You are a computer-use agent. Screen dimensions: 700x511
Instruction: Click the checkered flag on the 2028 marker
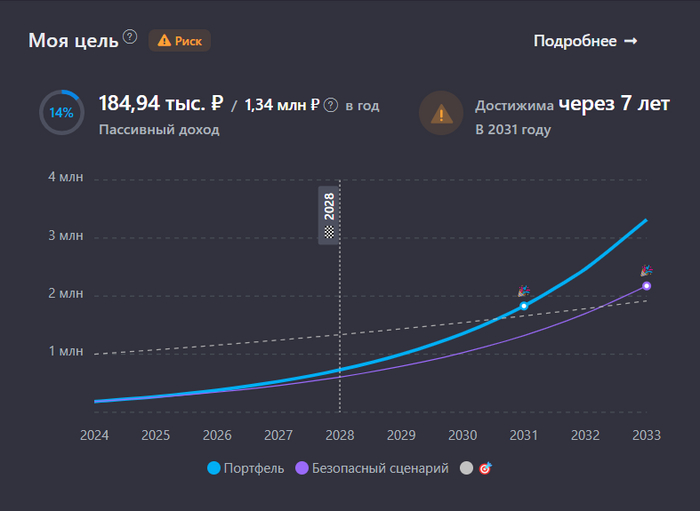[x=330, y=231]
